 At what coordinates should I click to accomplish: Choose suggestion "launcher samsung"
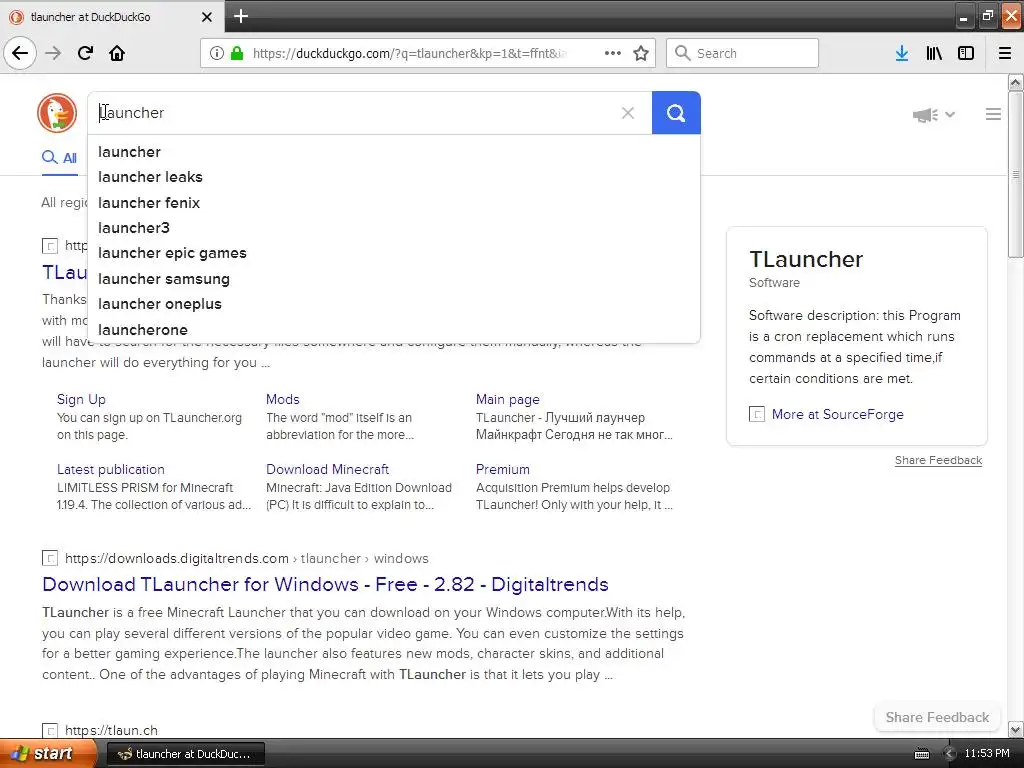coord(164,279)
